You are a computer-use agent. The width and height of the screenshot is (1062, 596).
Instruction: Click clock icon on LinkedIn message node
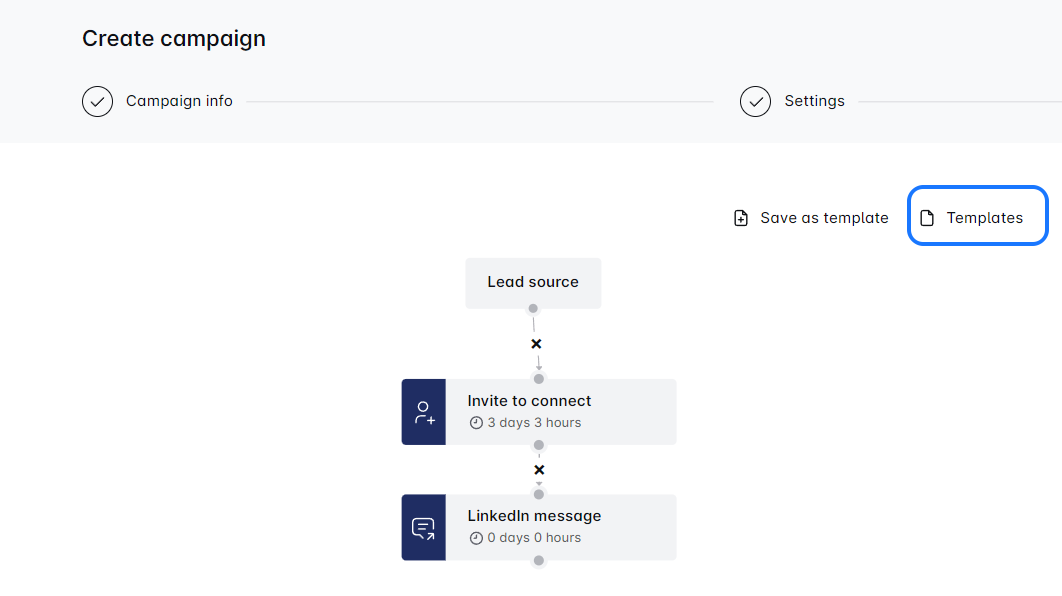coord(476,538)
